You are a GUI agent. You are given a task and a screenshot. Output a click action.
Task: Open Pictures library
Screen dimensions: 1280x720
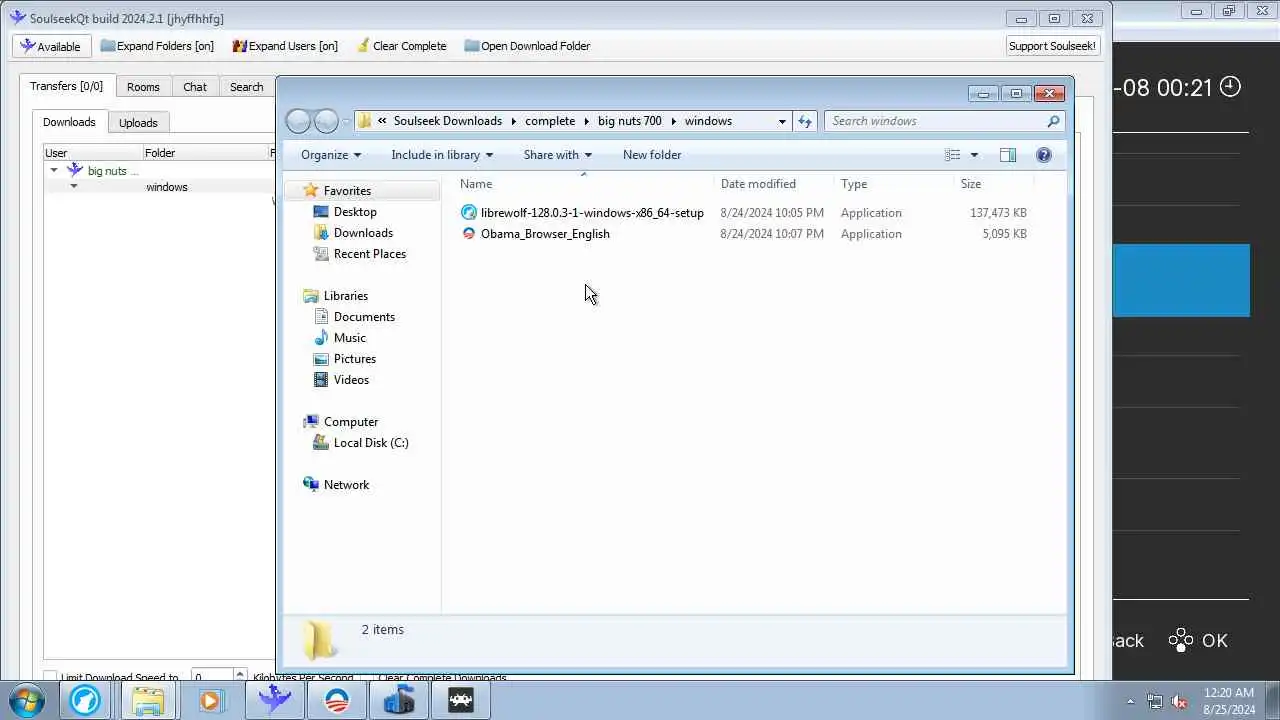(354, 359)
